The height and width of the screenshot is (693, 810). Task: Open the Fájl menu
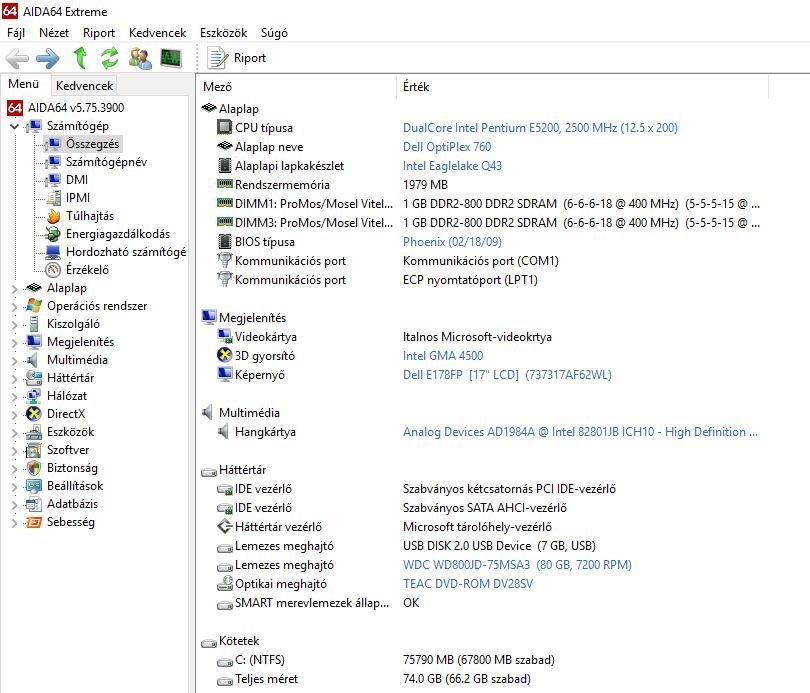tap(16, 33)
